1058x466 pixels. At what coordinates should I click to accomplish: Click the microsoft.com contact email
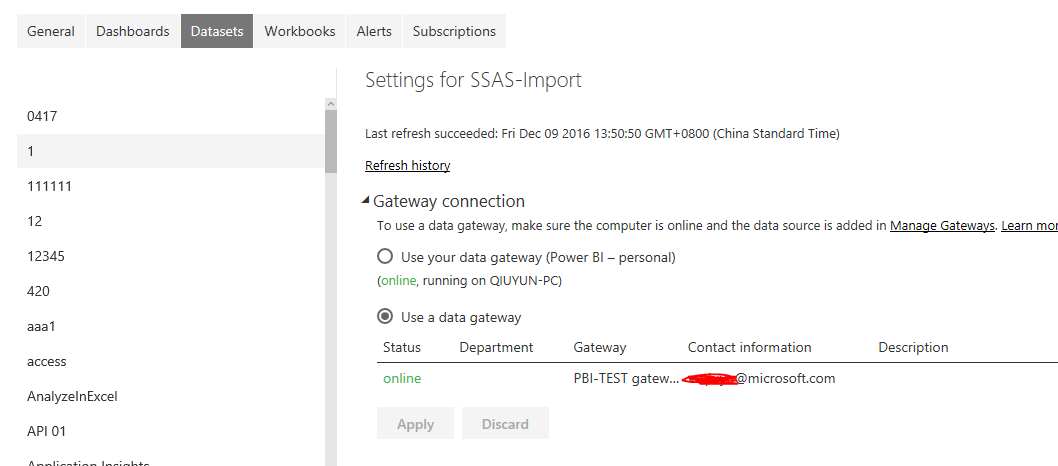[760, 378]
